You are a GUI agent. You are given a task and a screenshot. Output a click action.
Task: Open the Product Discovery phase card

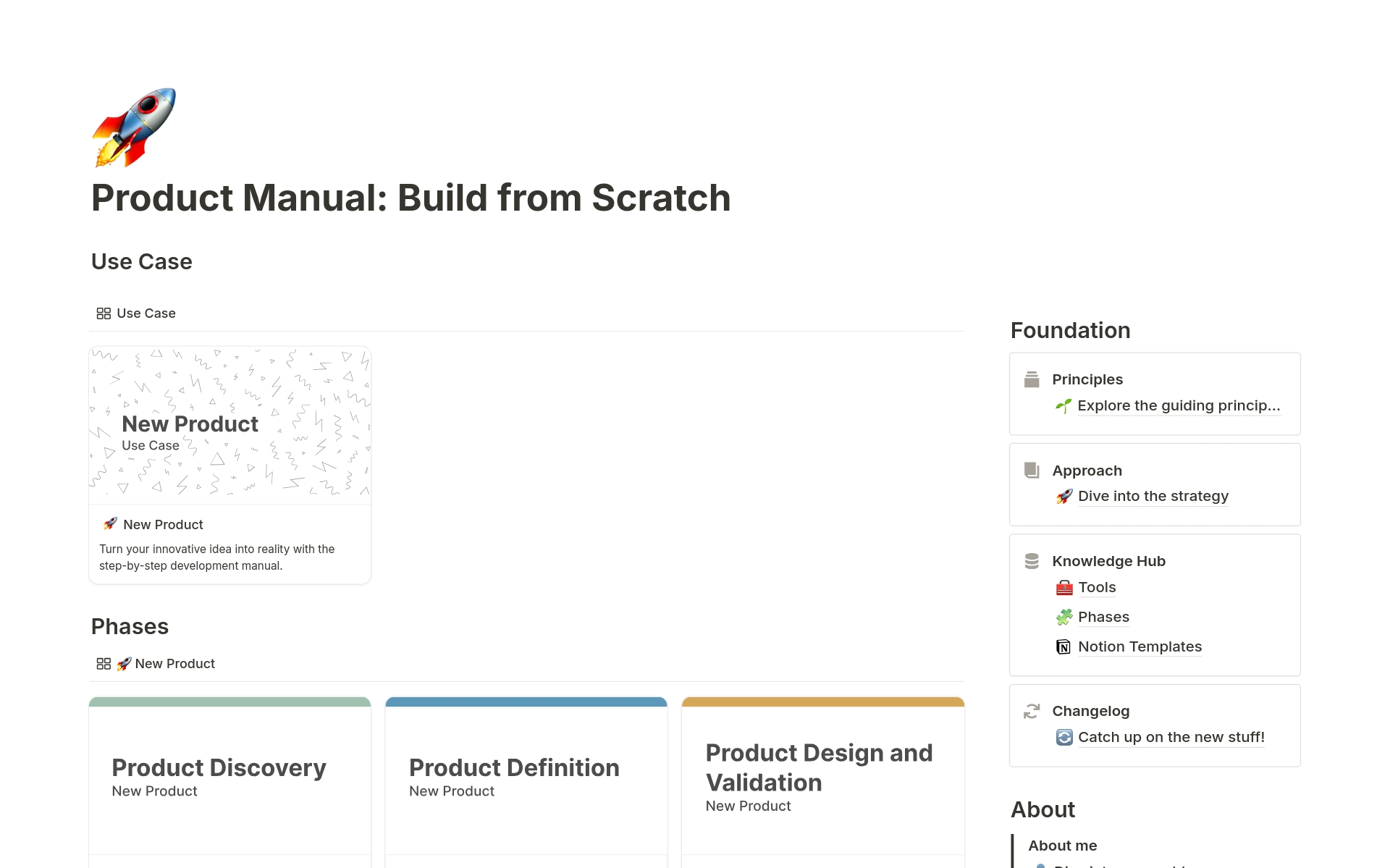pos(229,778)
